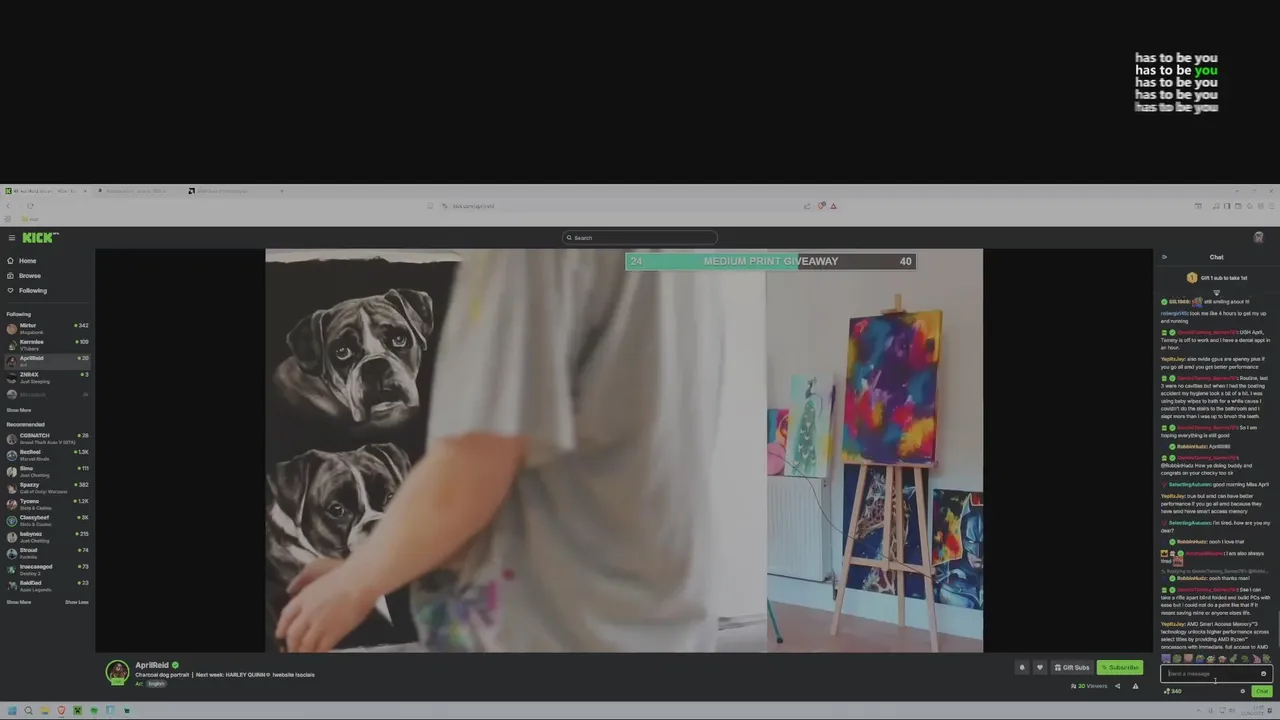The image size is (1280, 720).
Task: Expand Recommended list with Show More
Action: coord(19,602)
